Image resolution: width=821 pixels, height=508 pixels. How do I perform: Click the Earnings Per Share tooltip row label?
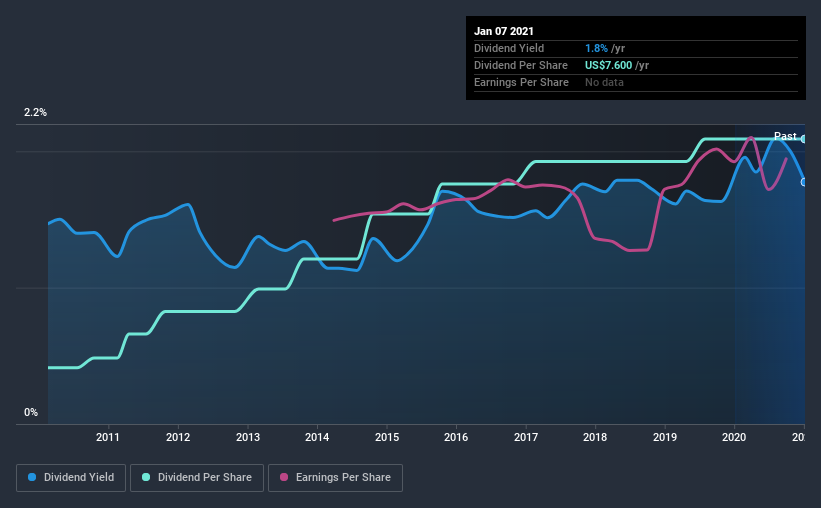point(521,82)
